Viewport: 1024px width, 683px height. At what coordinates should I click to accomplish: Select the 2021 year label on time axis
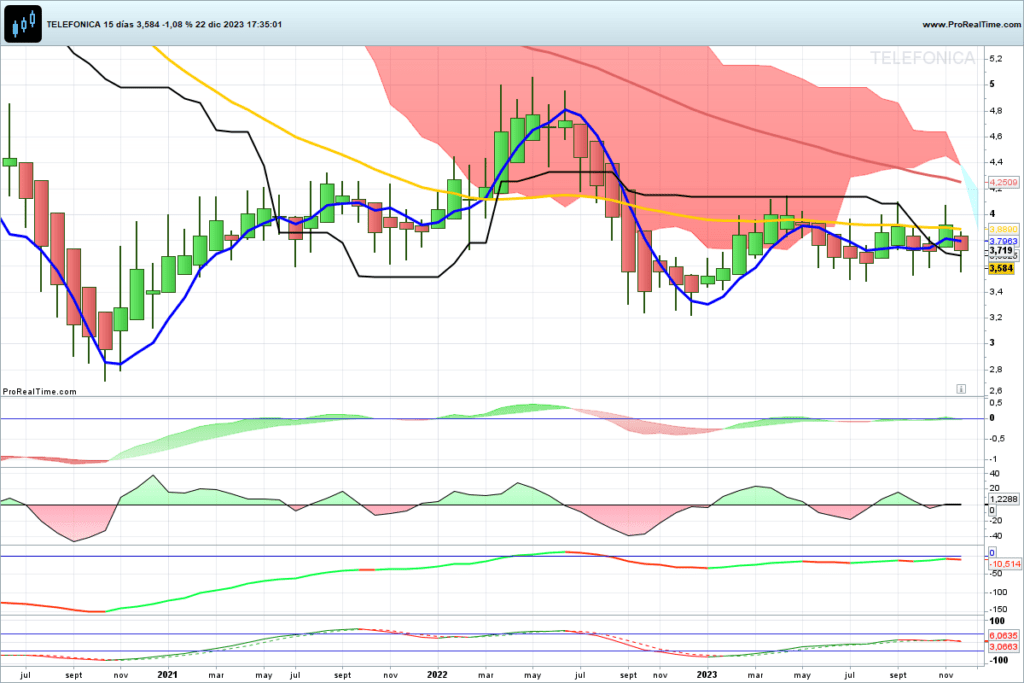click(168, 675)
